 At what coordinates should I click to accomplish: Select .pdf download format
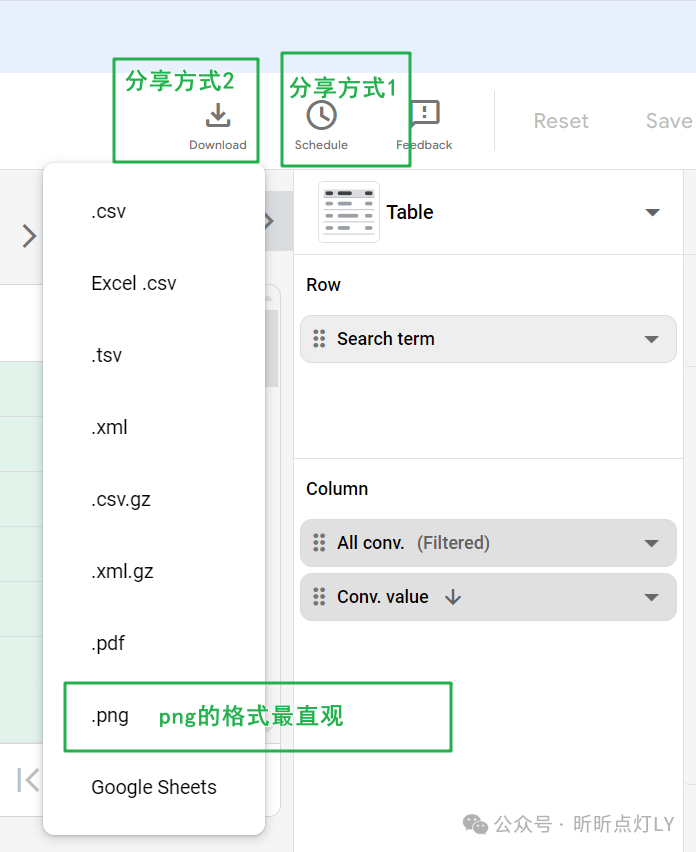coord(108,644)
